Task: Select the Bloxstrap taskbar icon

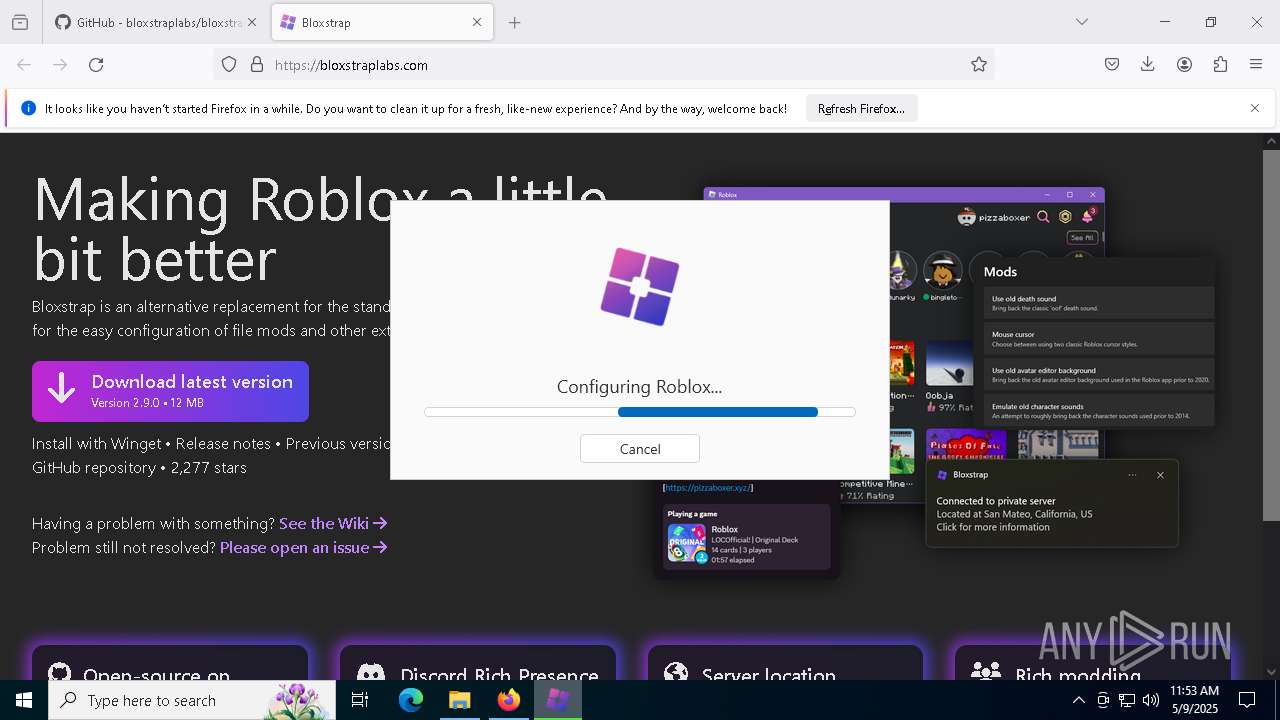Action: click(558, 700)
